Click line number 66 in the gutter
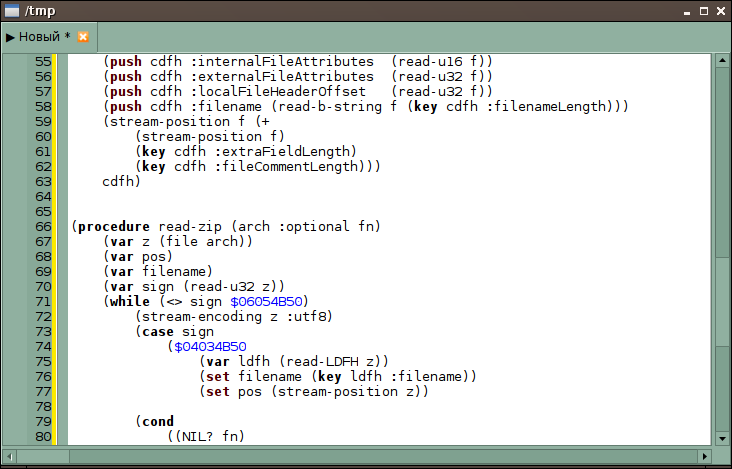This screenshot has width=732, height=469. (x=42, y=226)
